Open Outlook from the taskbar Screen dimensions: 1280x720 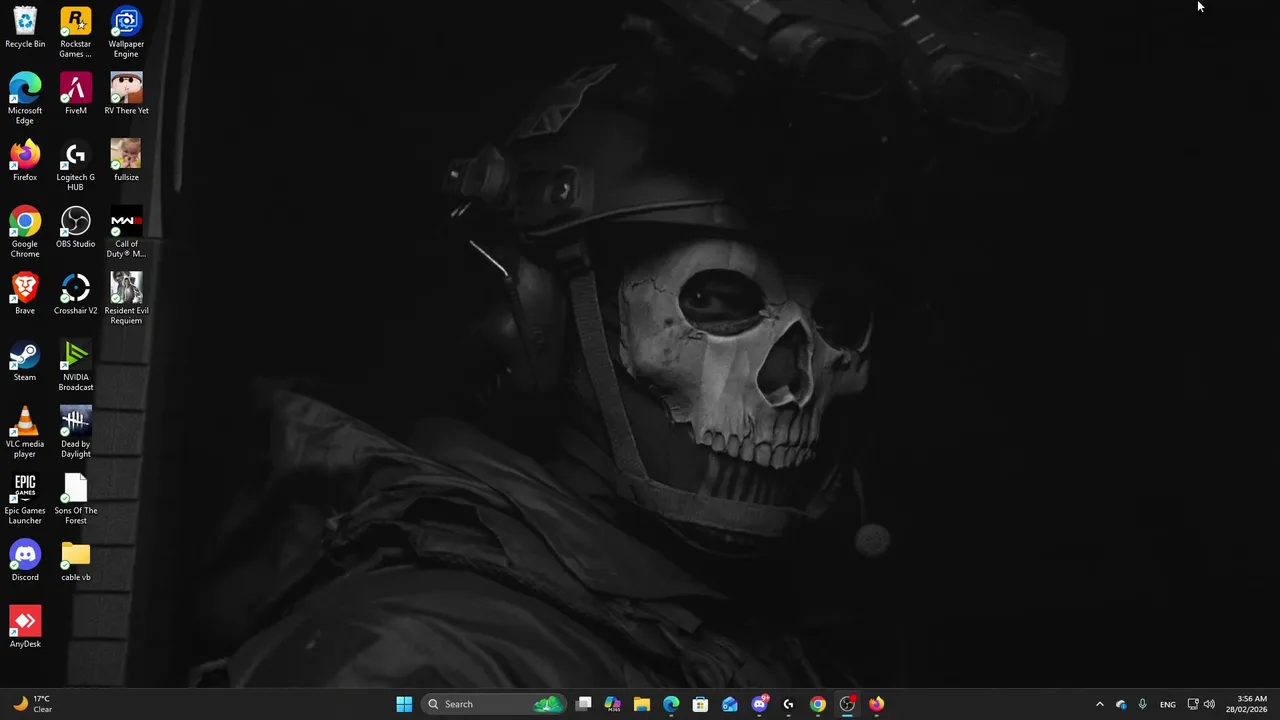coord(730,704)
